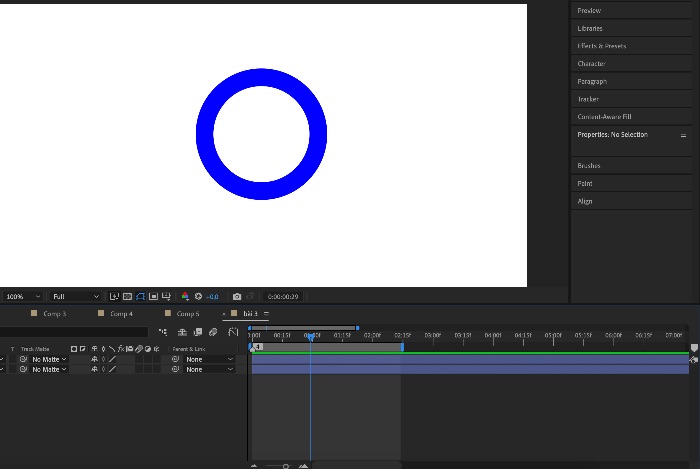Toggle first layer's Quality switch

coord(112,359)
